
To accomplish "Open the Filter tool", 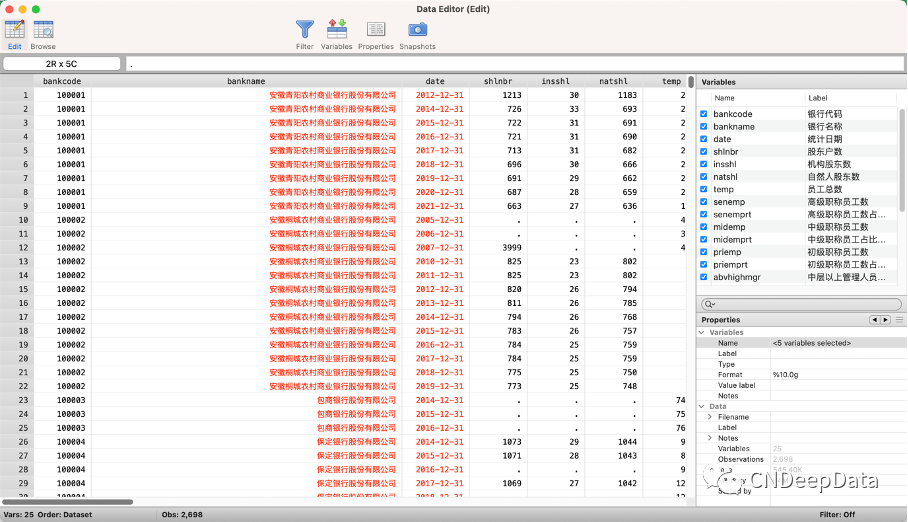I will [305, 30].
